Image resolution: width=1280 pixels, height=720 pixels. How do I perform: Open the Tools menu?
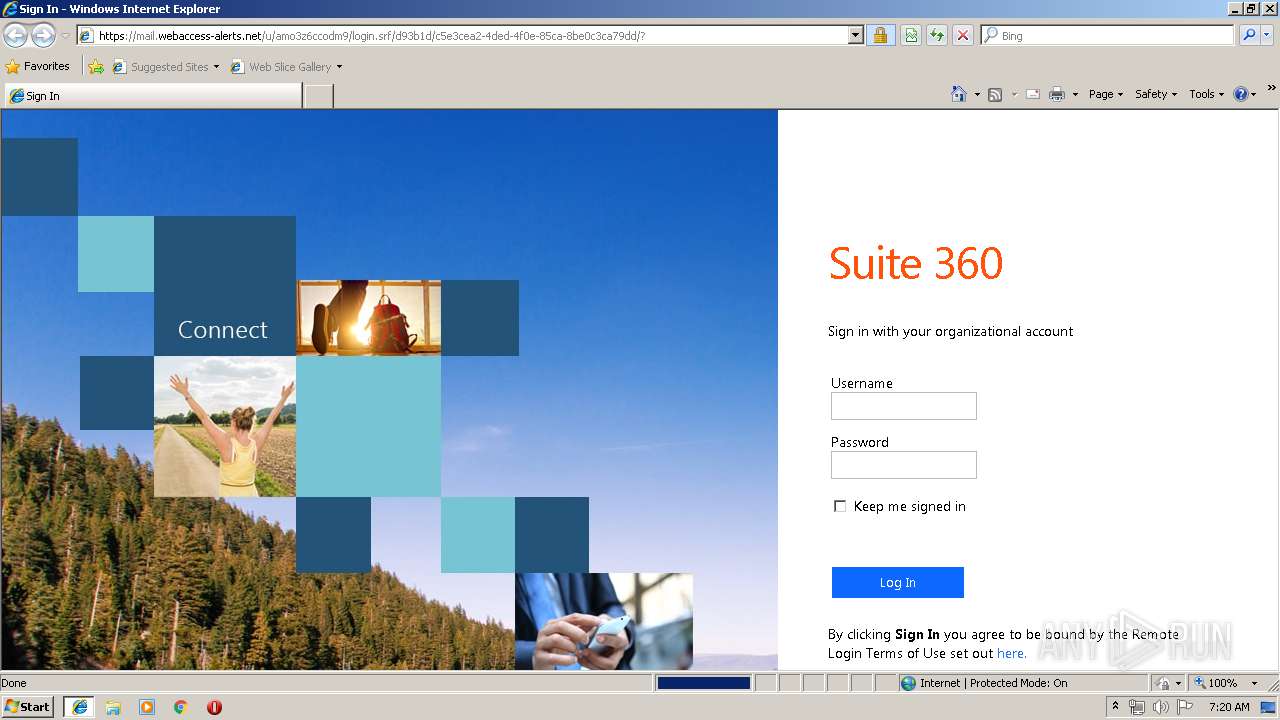(x=1206, y=94)
